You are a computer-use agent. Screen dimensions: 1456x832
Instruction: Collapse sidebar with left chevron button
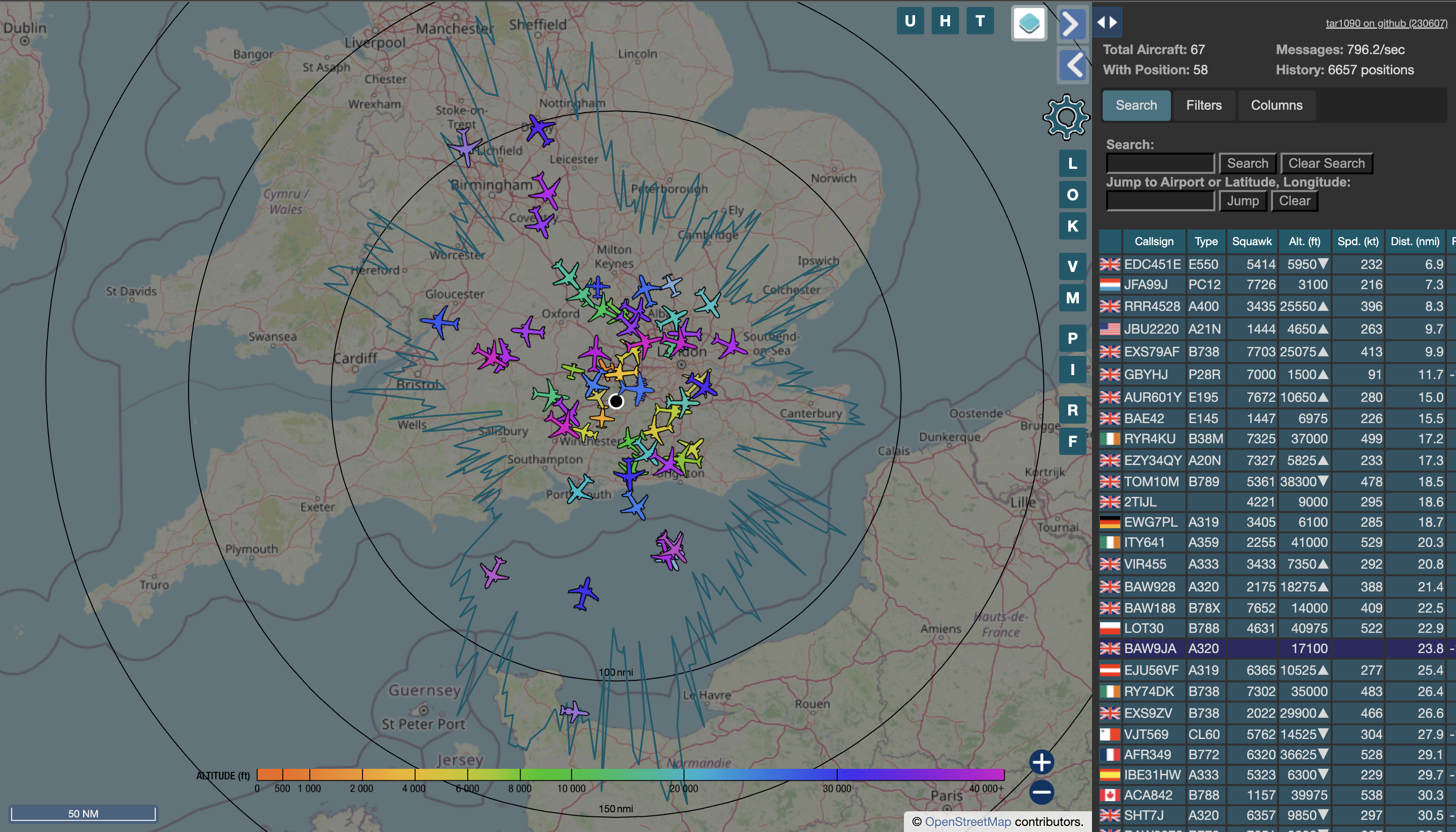[1073, 65]
